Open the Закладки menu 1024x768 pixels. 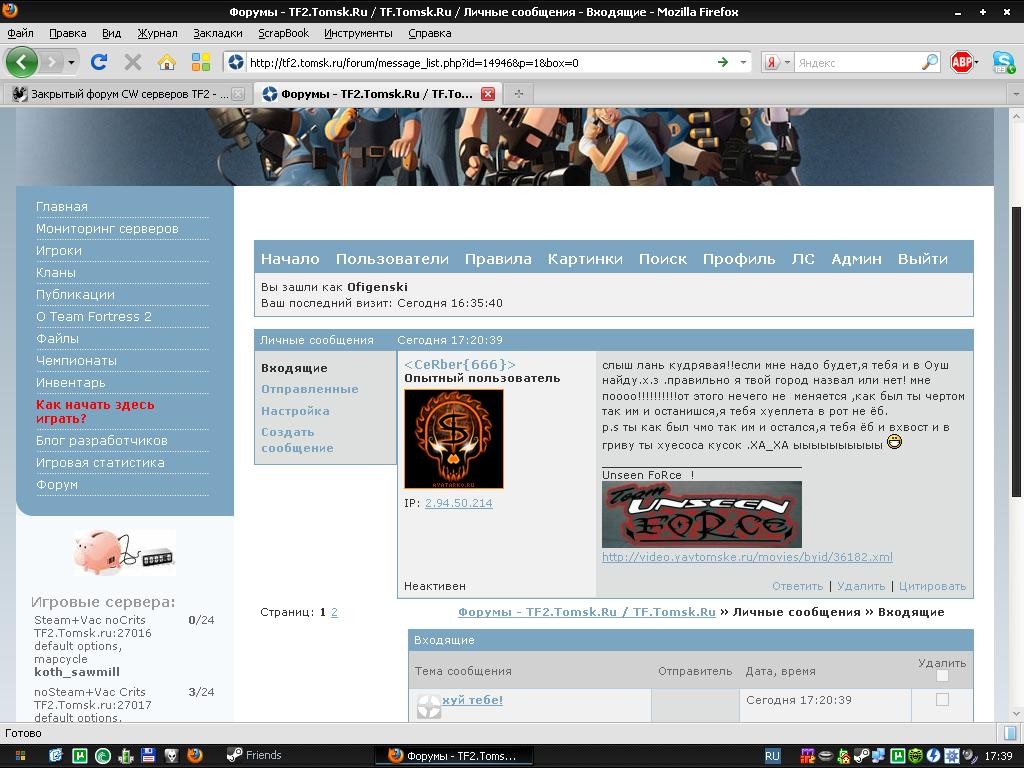(217, 33)
